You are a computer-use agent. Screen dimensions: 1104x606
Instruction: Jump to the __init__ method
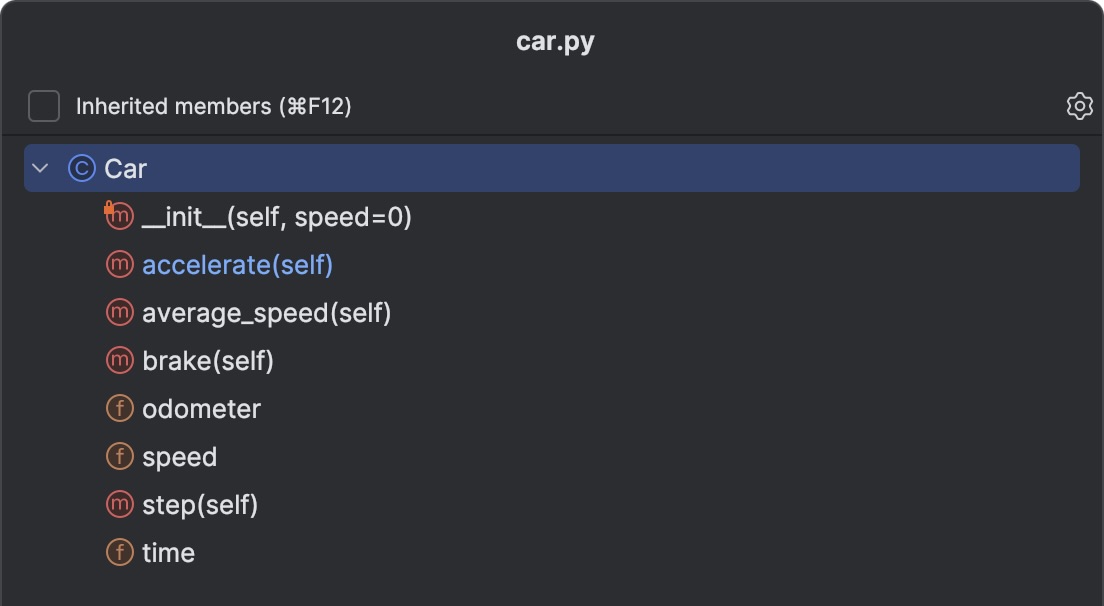(x=277, y=216)
